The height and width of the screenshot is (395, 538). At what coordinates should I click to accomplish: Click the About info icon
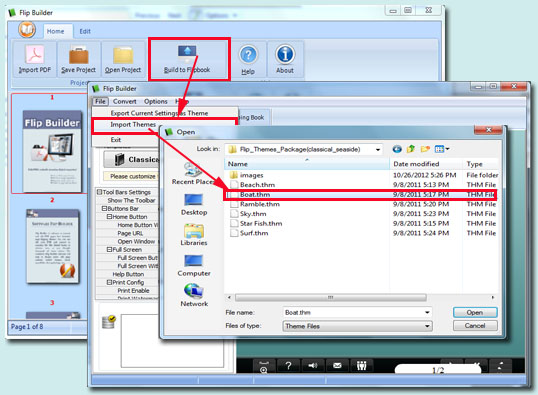click(285, 55)
